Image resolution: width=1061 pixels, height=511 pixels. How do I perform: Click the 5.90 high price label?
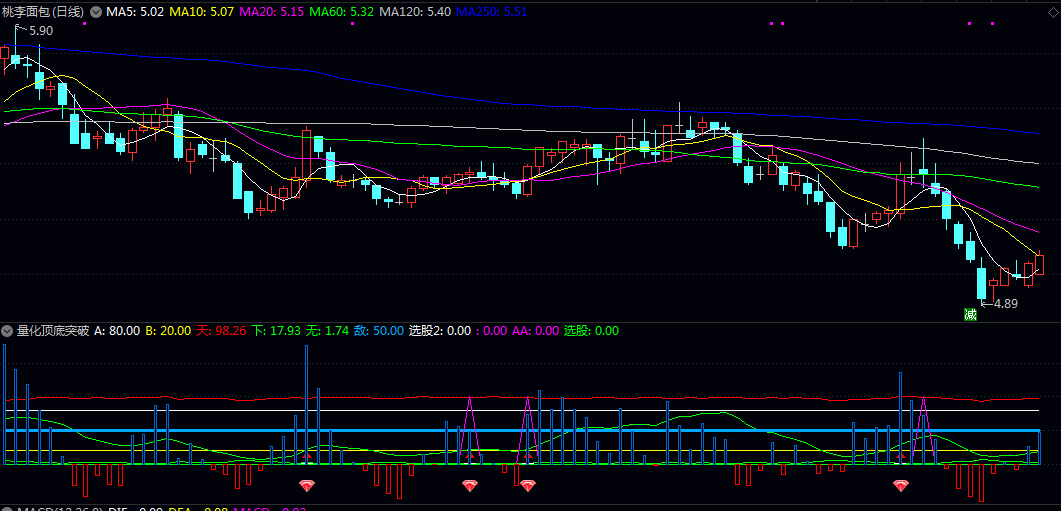tap(41, 30)
